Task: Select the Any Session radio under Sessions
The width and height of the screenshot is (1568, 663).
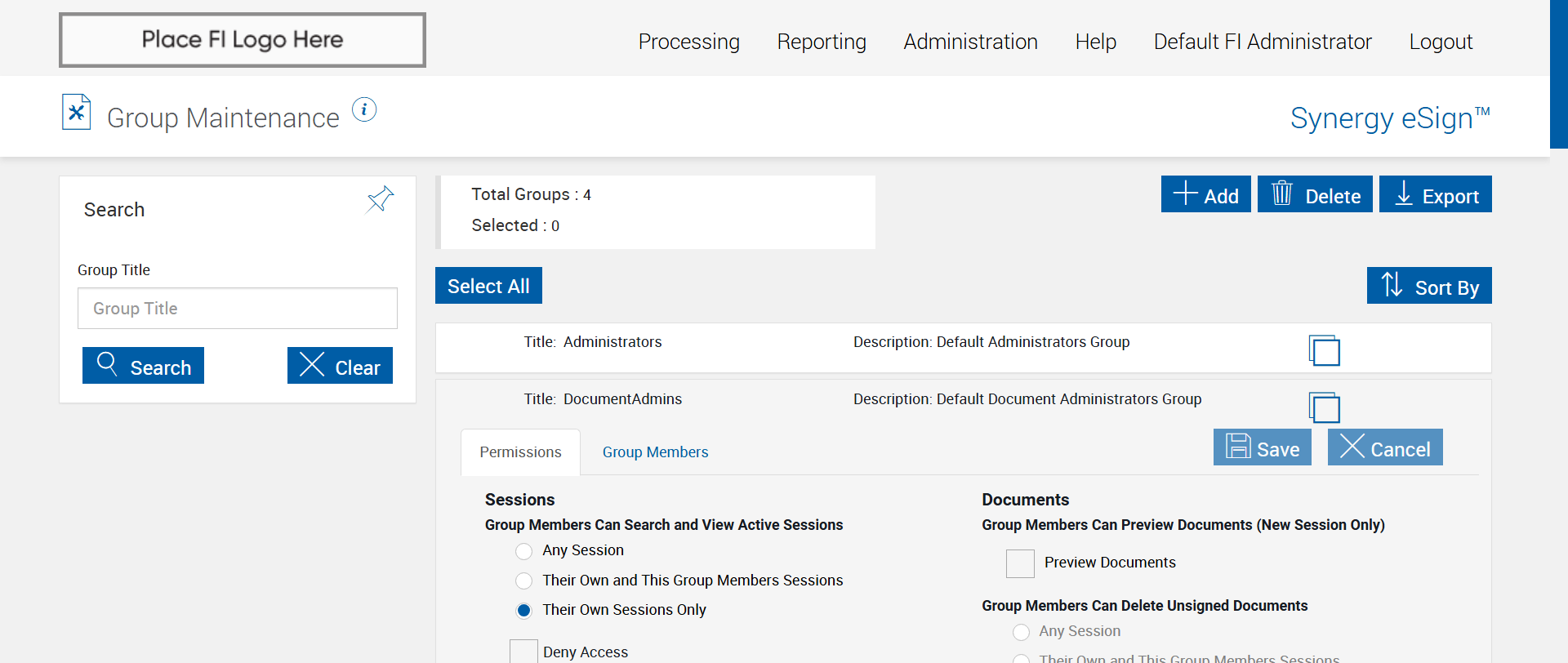Action: click(x=524, y=551)
